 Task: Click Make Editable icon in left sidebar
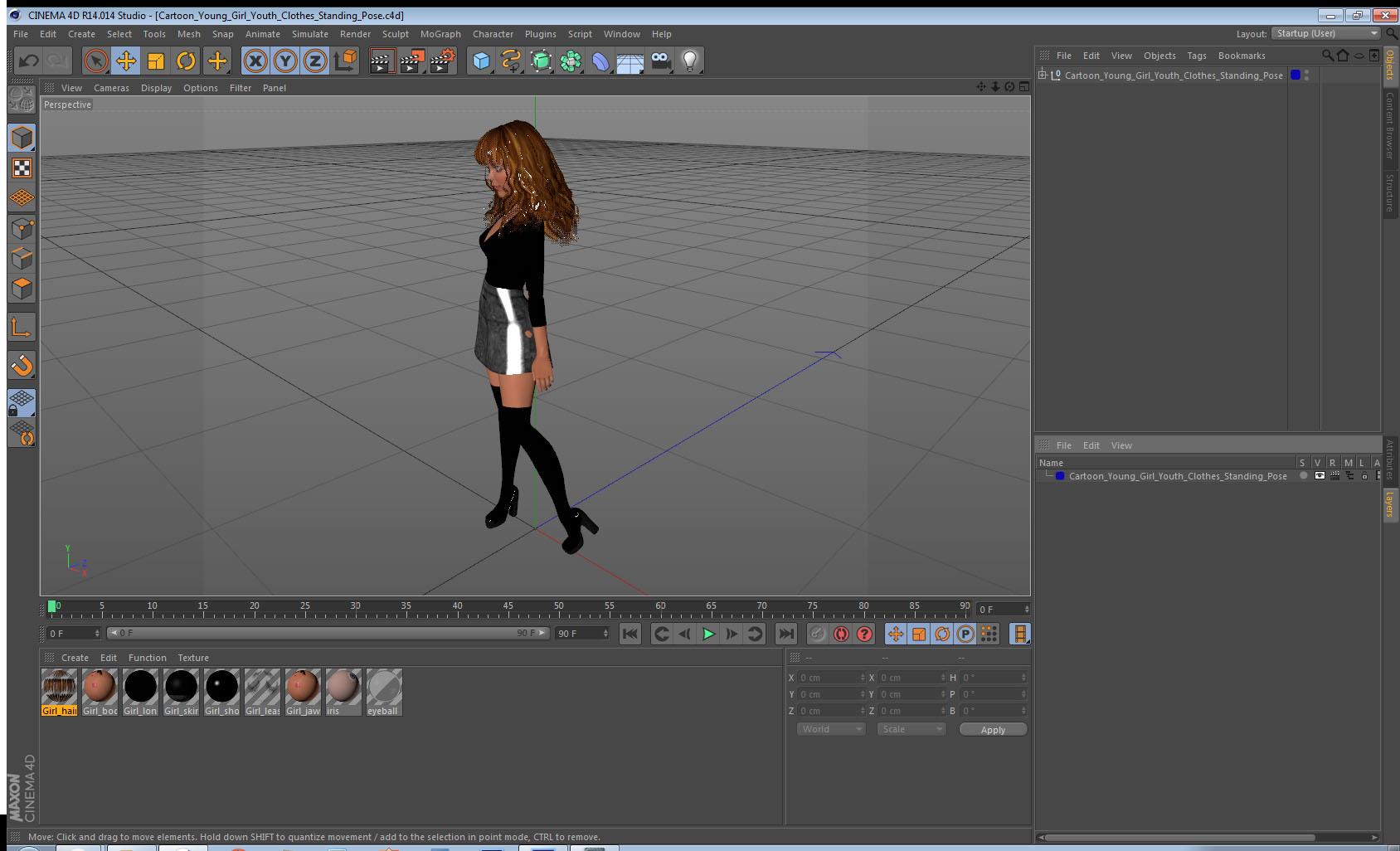22,100
